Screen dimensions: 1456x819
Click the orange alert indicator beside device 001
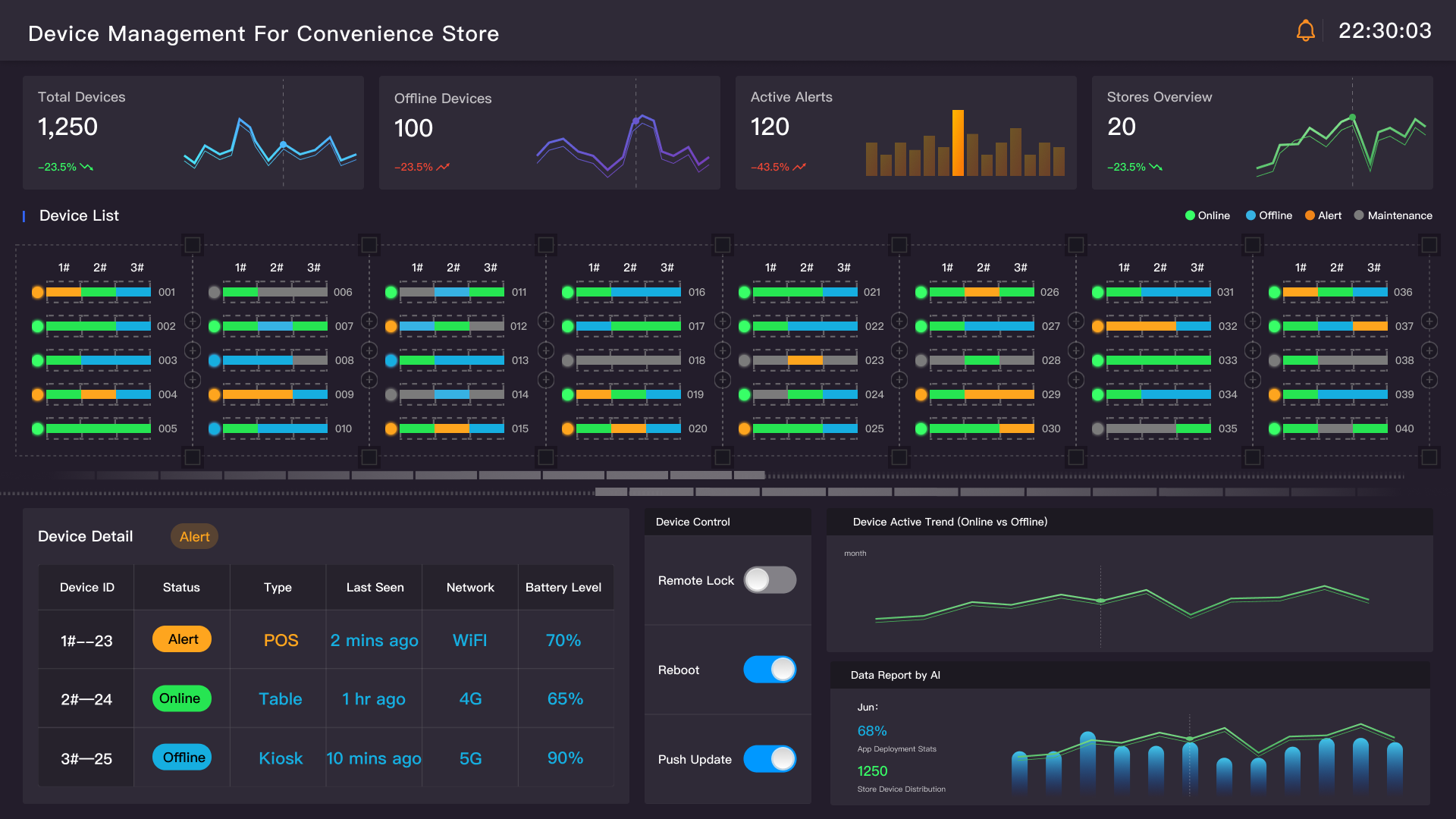point(37,292)
